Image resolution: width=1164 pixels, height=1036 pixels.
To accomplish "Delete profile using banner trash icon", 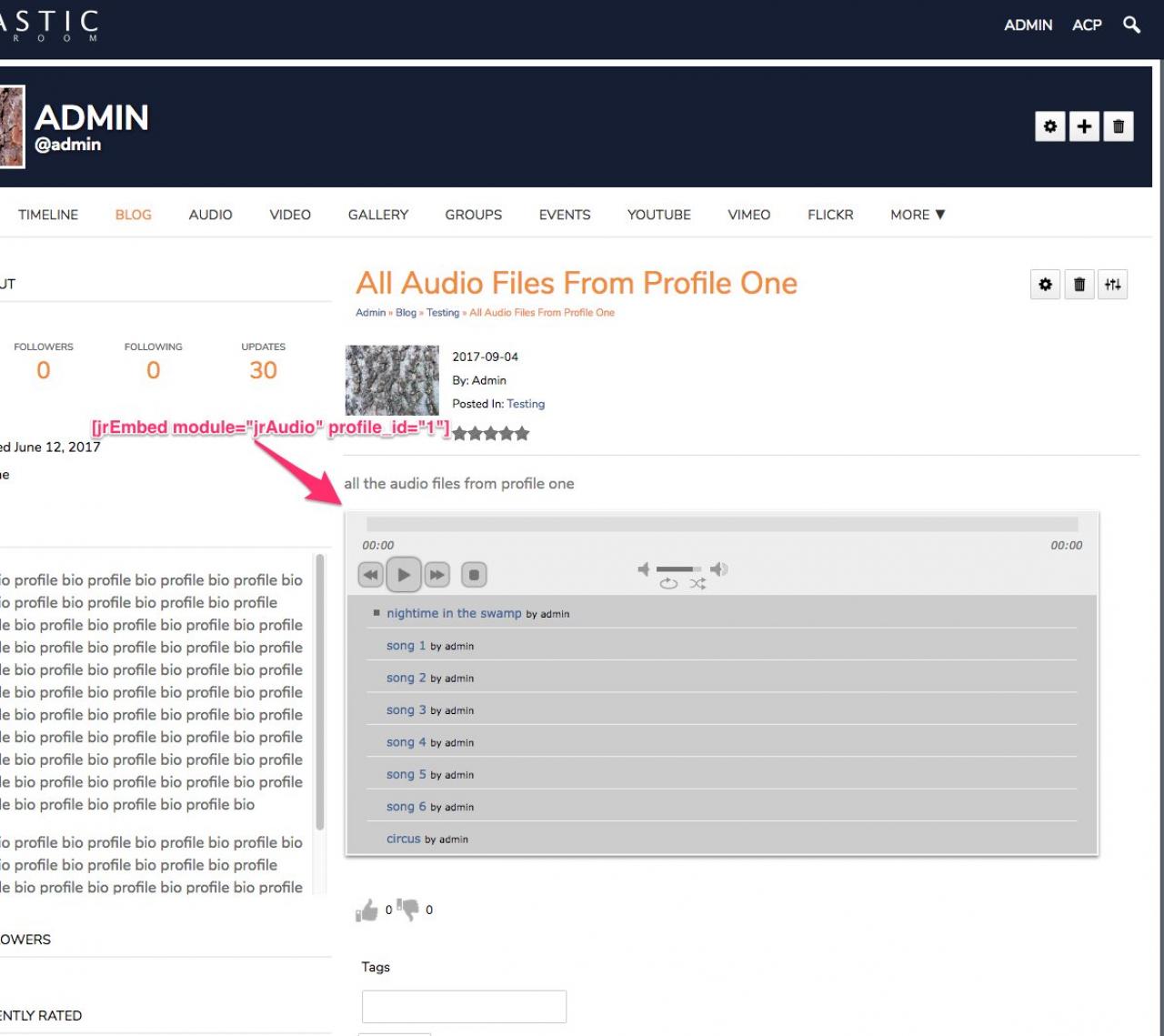I will point(1119,126).
